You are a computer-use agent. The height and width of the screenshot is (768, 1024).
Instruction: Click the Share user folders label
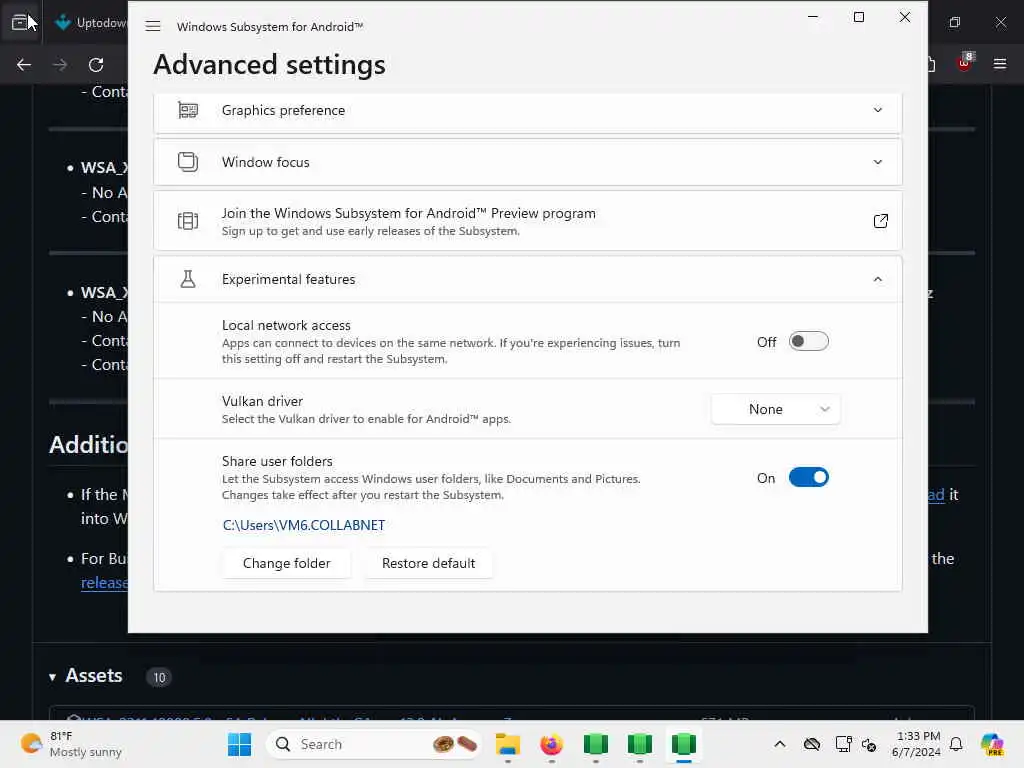point(277,461)
